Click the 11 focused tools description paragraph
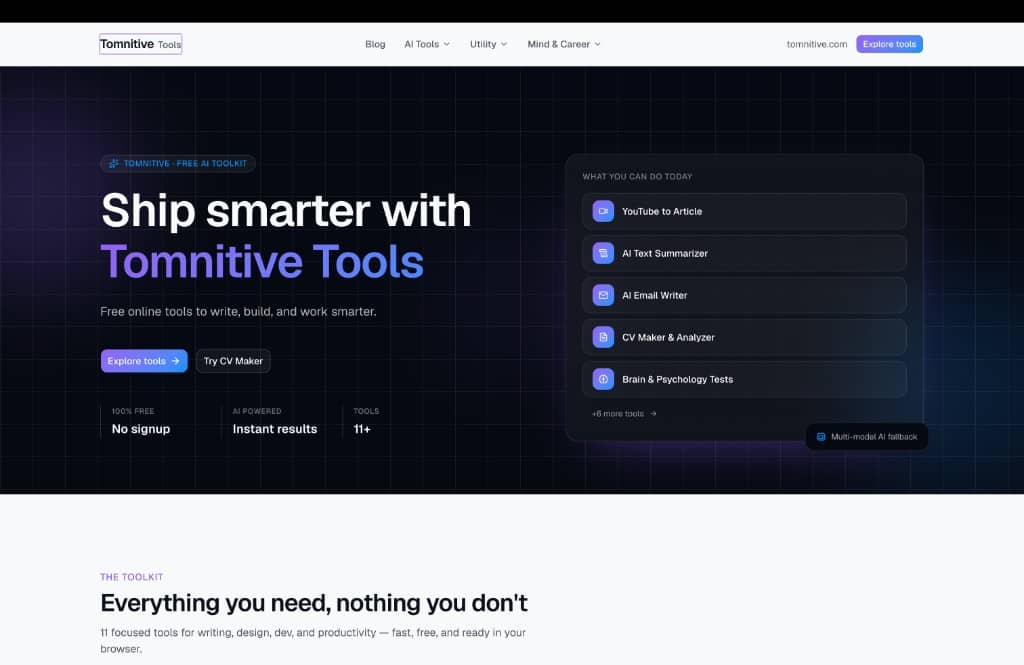 (x=313, y=640)
